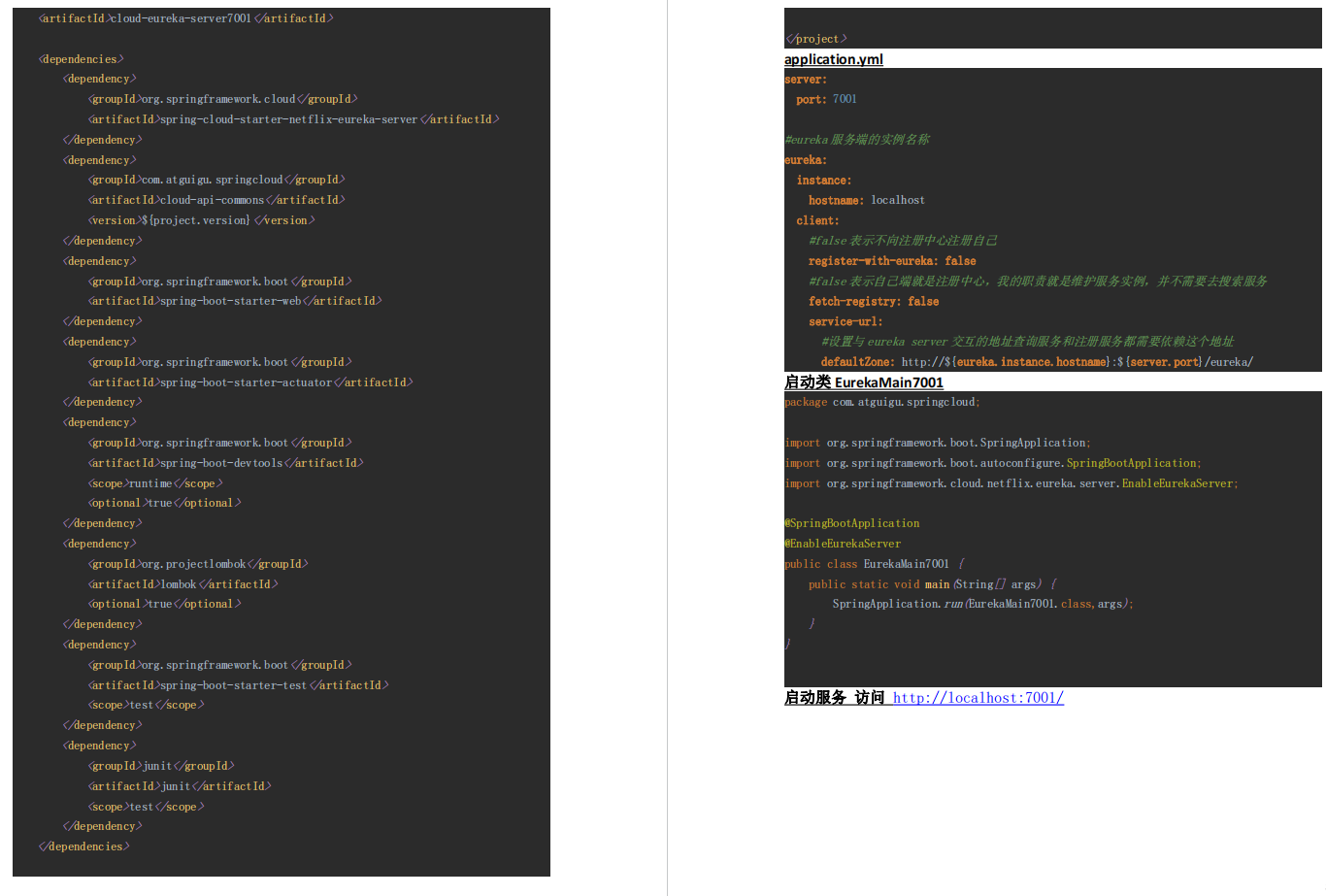Click the hostname: localhost line
The width and height of the screenshot is (1326, 896).
(x=867, y=200)
